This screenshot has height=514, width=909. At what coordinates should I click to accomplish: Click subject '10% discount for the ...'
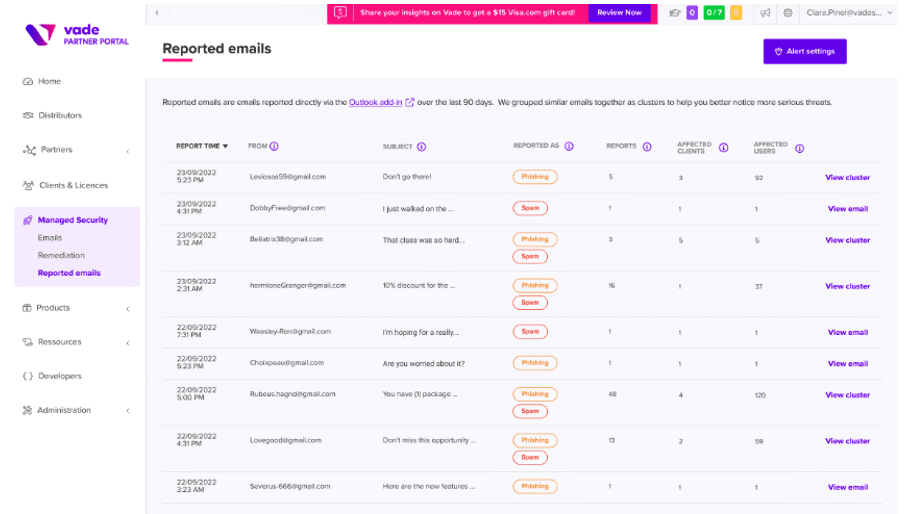click(419, 286)
